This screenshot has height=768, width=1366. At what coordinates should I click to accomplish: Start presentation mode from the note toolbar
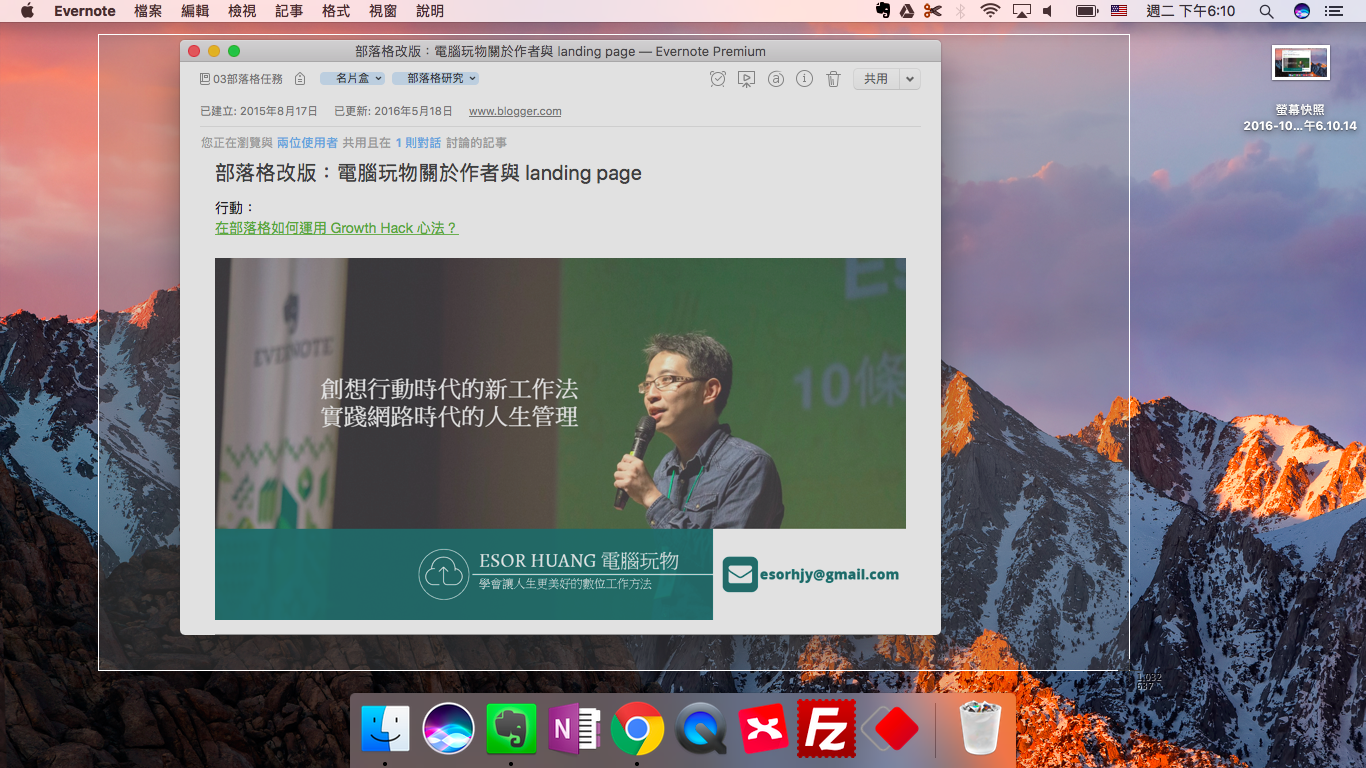(746, 79)
